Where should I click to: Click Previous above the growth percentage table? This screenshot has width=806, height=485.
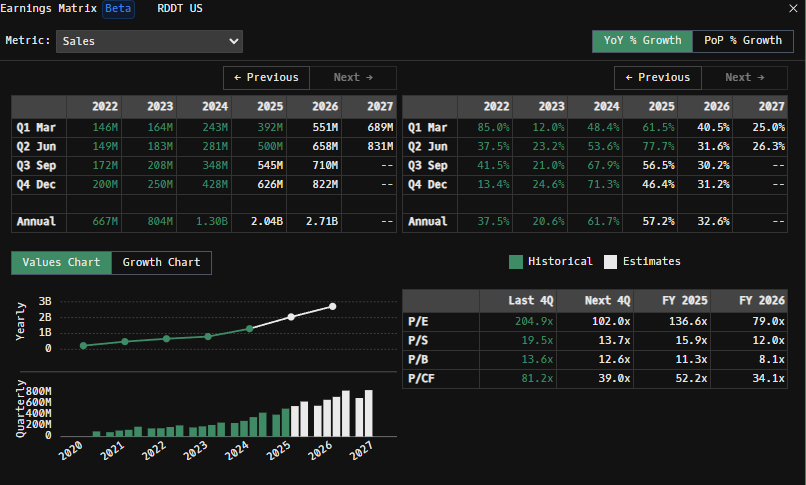658,78
